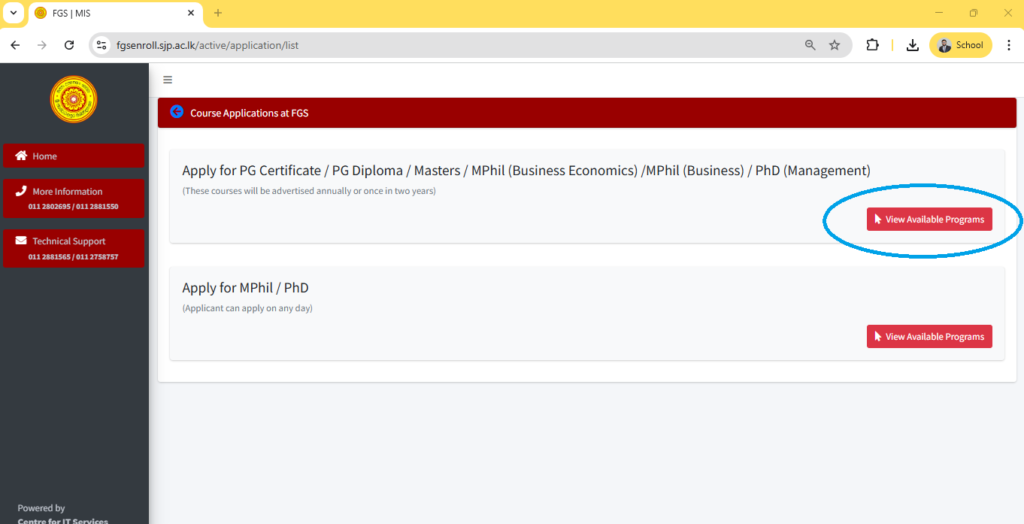Screen dimensions: 1024x524
Task: Open the browser Extensions puzzle icon
Action: pyautogui.click(x=872, y=45)
